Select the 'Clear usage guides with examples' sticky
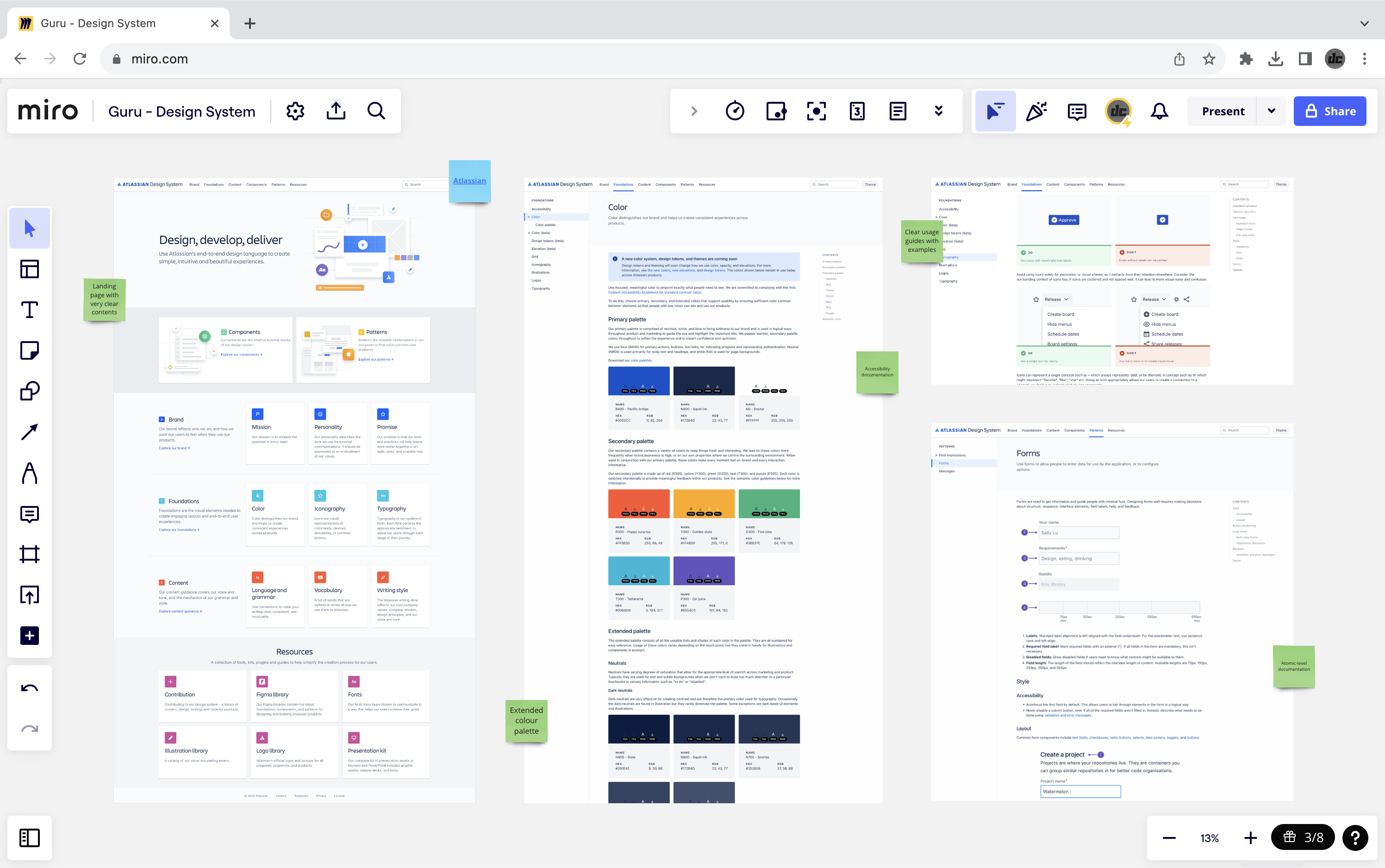This screenshot has height=868, width=1385. [922, 241]
